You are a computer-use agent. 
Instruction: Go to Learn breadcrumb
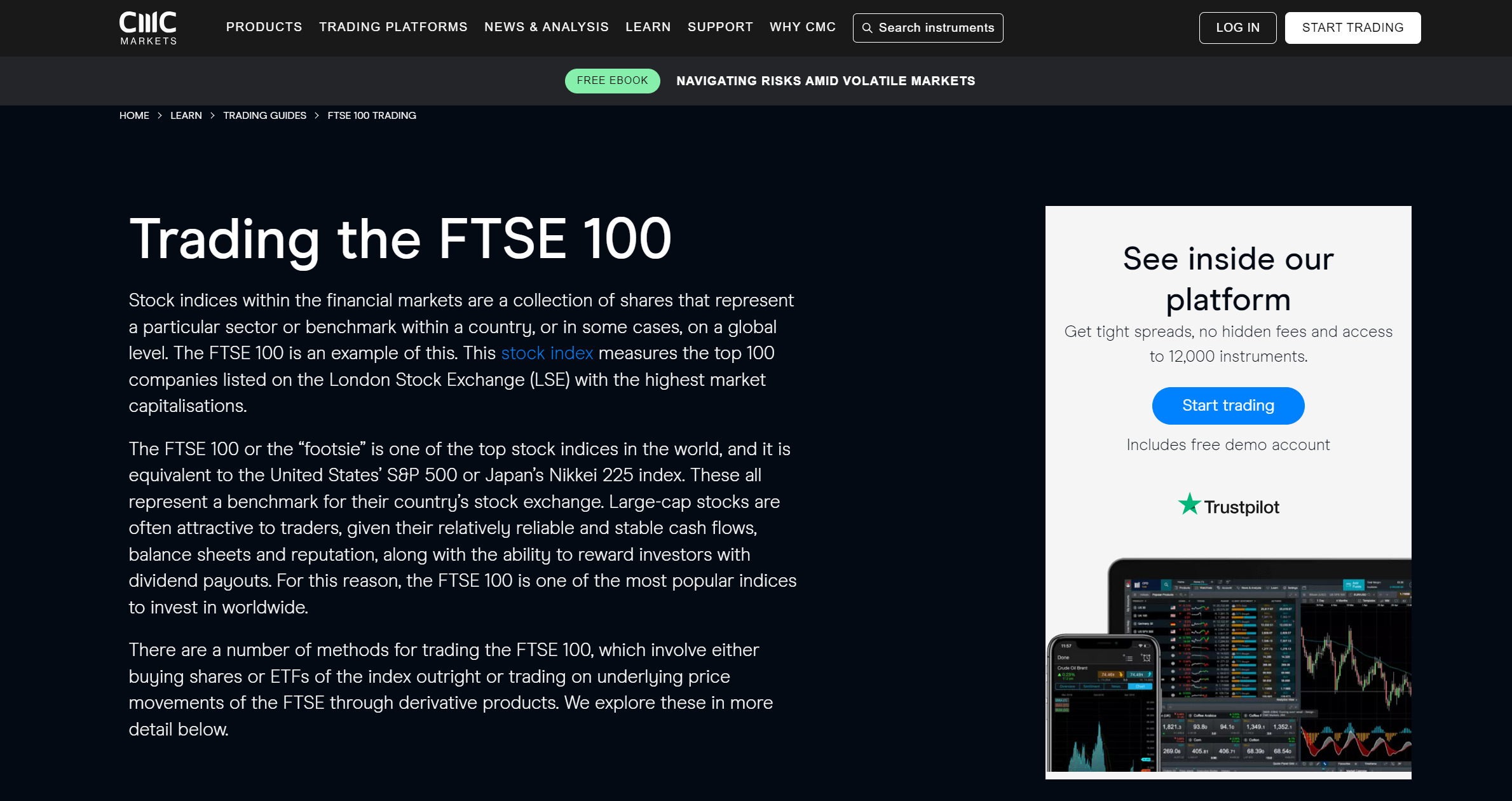(x=186, y=116)
